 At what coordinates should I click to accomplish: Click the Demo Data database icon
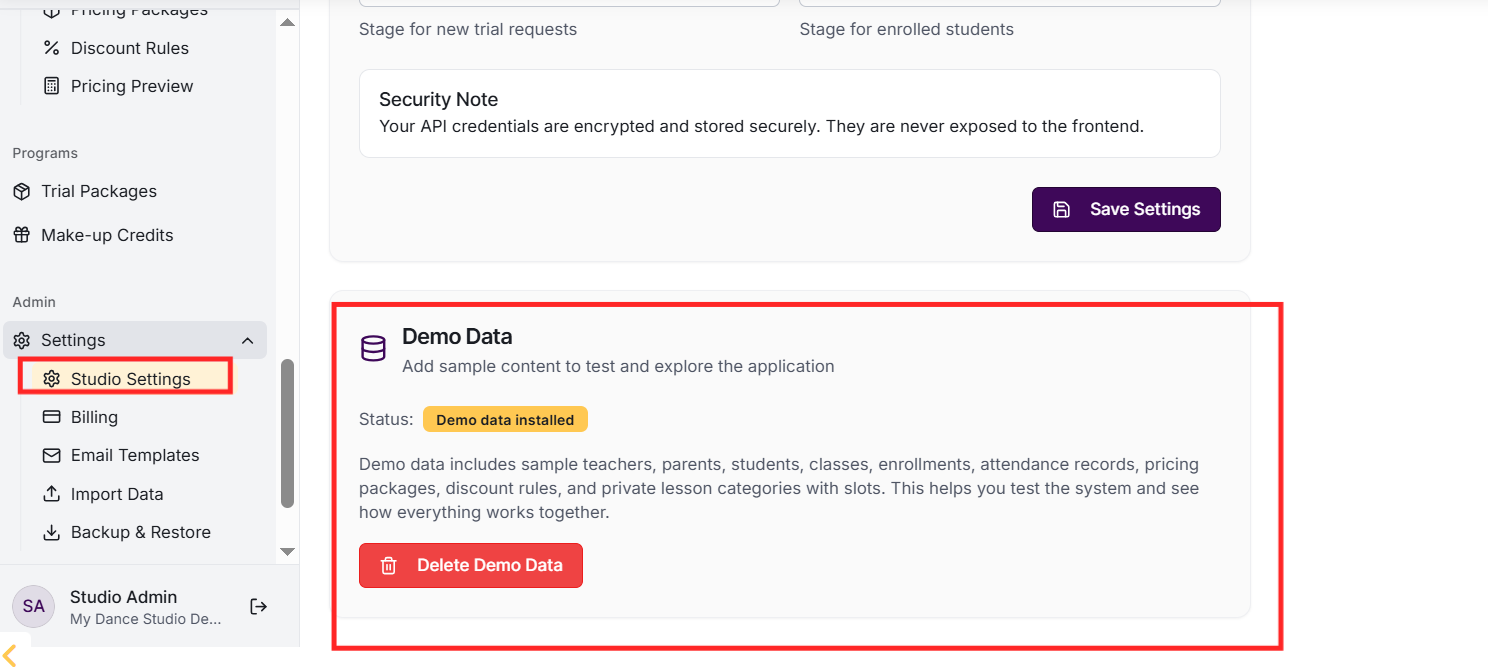click(x=373, y=348)
